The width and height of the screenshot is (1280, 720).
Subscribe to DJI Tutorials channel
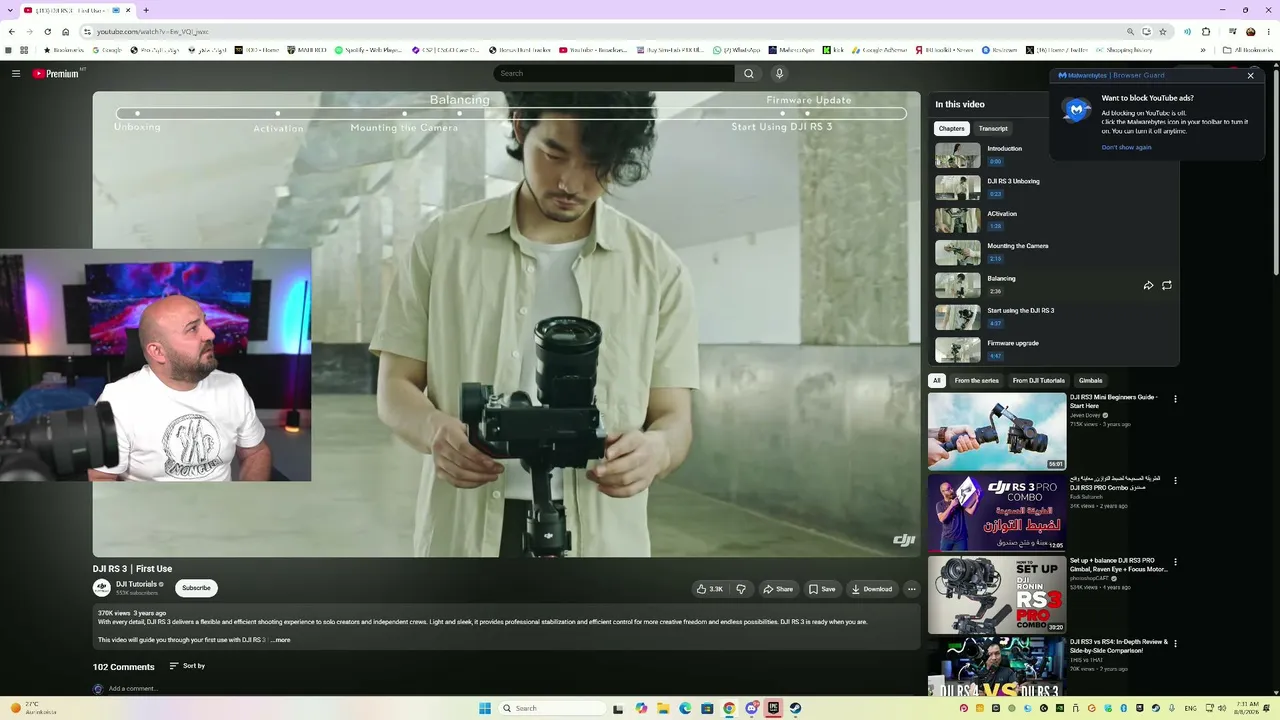coord(196,588)
